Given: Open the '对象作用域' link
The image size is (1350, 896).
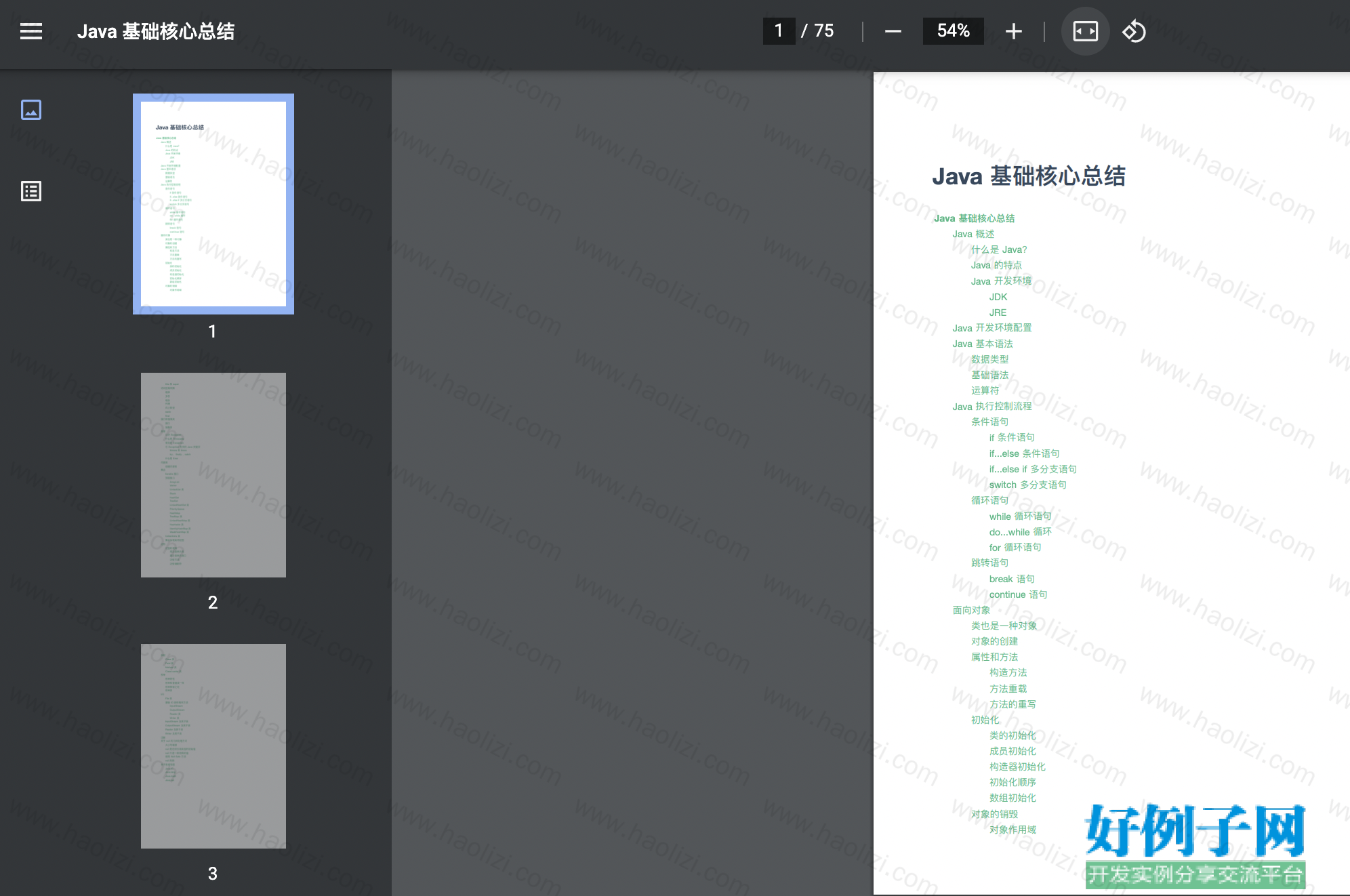Looking at the screenshot, I should pos(1012,830).
